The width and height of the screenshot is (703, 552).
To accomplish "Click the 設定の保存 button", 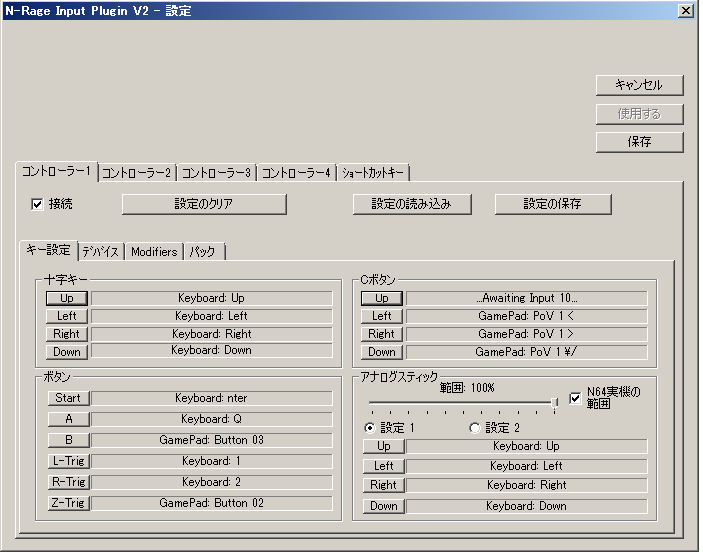I will (553, 204).
